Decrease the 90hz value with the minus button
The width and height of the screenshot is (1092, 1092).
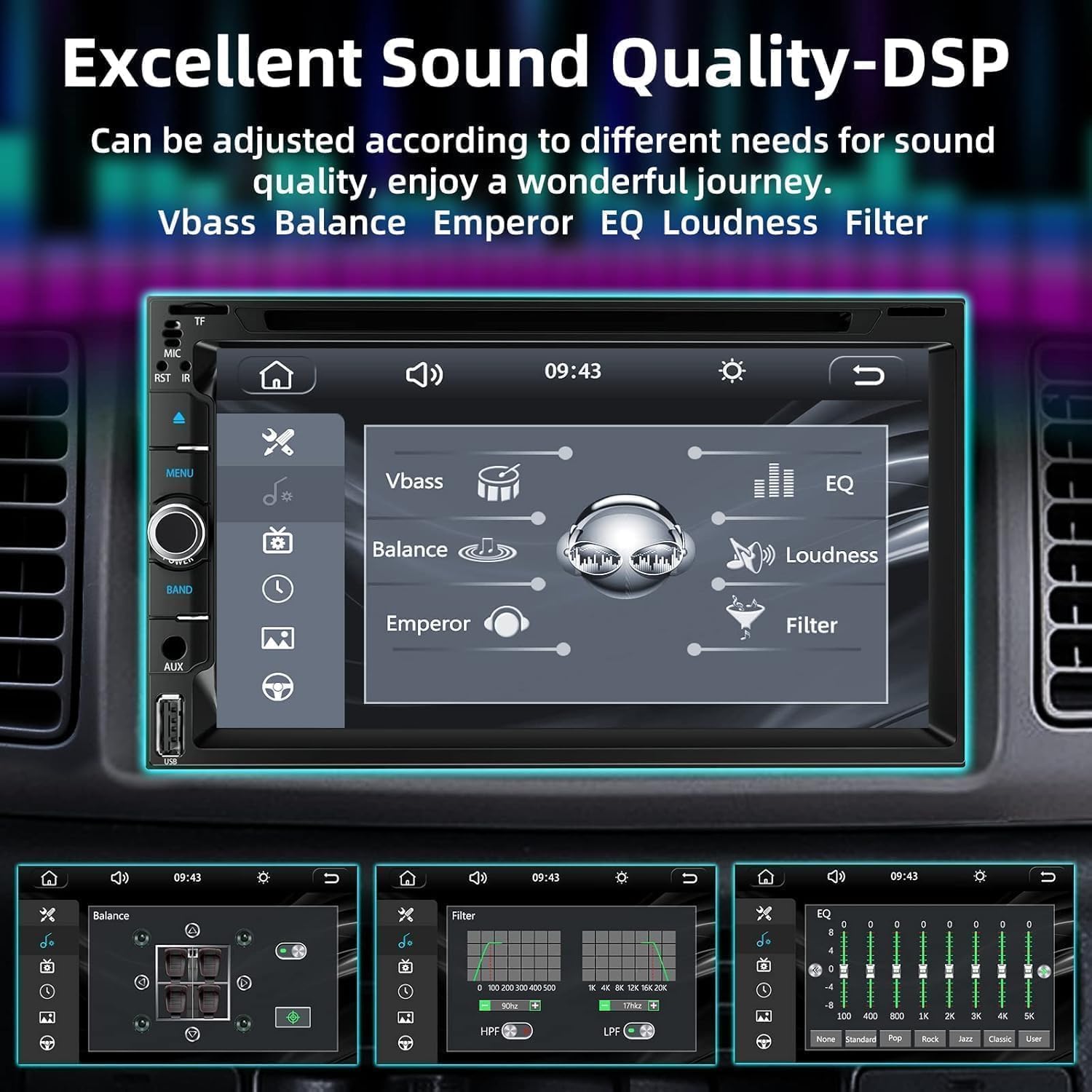coord(485,1005)
